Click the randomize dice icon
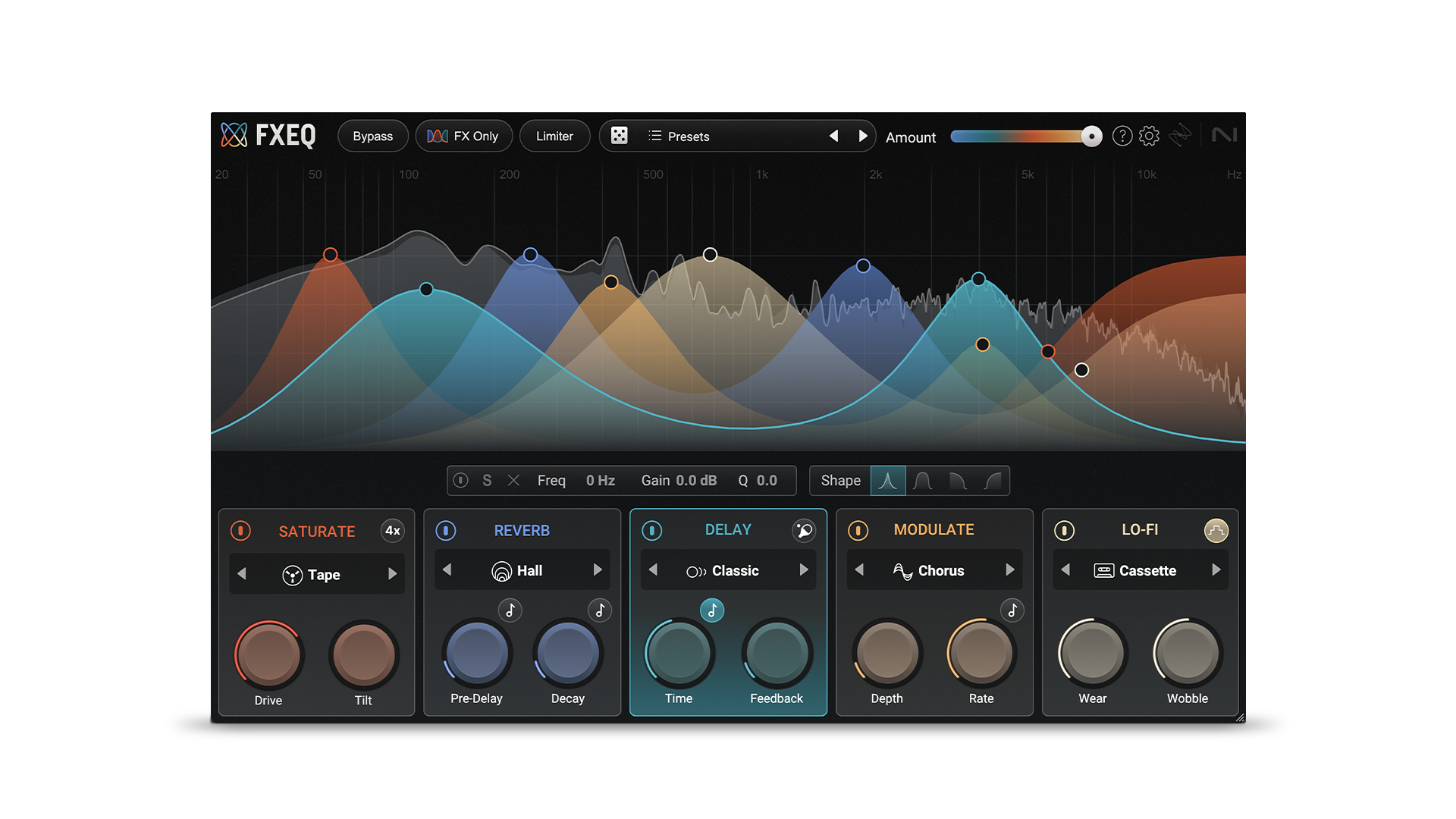Viewport: 1456px width, 819px height. click(x=619, y=136)
